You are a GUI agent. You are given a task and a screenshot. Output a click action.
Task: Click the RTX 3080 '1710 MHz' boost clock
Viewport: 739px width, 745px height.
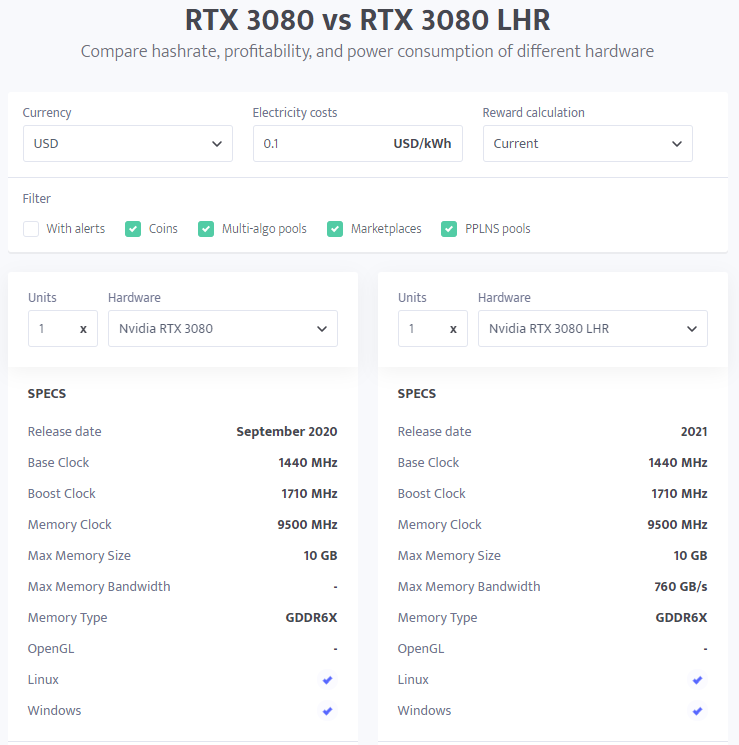click(x=309, y=494)
